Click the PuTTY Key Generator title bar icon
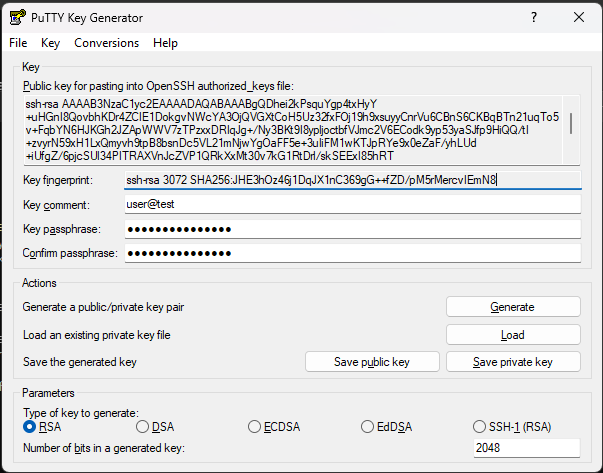This screenshot has height=473, width=603. coord(17,17)
